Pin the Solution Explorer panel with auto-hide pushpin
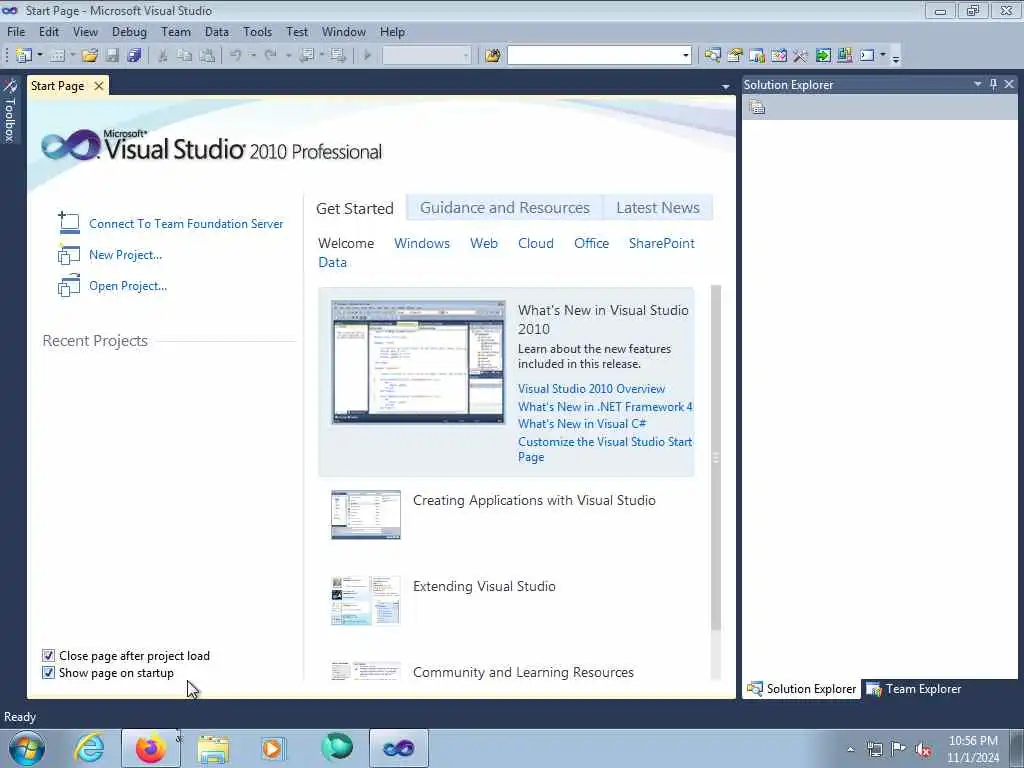This screenshot has width=1024, height=768. click(x=993, y=84)
